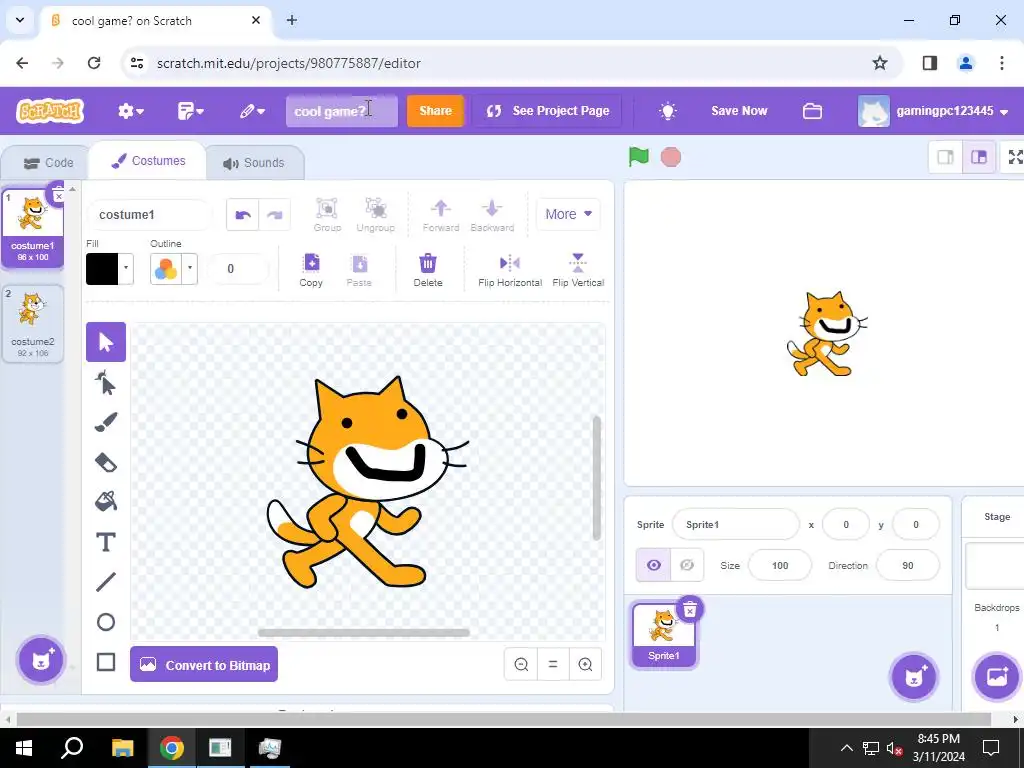1024x768 pixels.
Task: Select the arrow Select tool
Action: pos(106,342)
